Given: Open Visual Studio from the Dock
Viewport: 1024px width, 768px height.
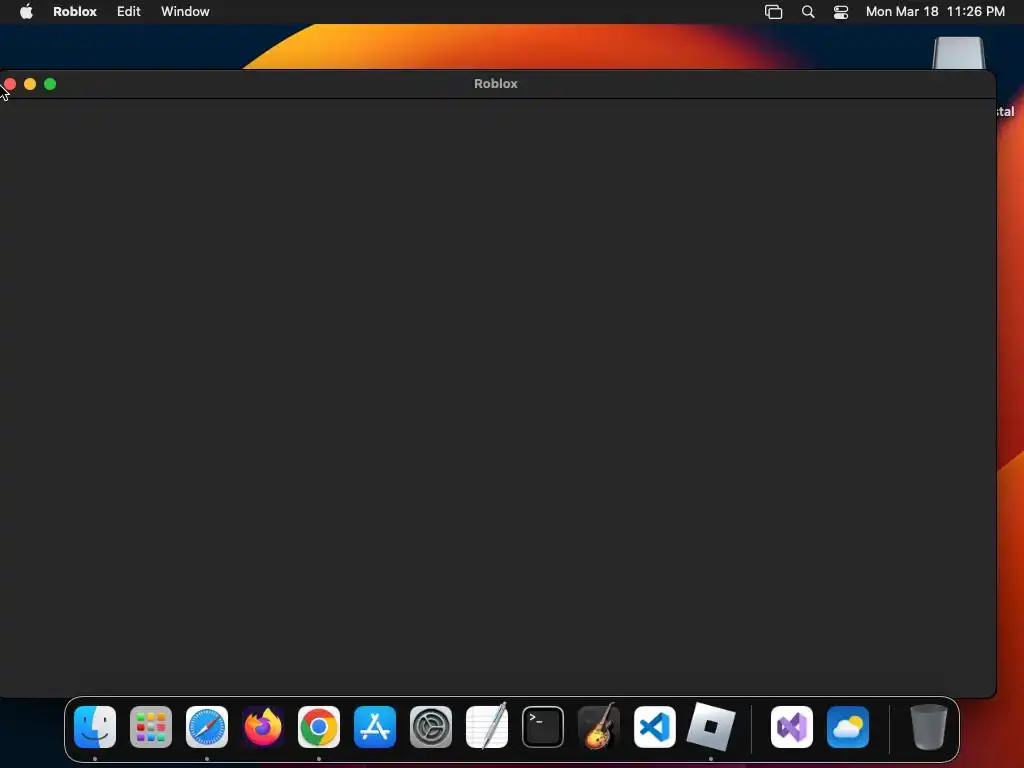Looking at the screenshot, I should click(x=792, y=727).
